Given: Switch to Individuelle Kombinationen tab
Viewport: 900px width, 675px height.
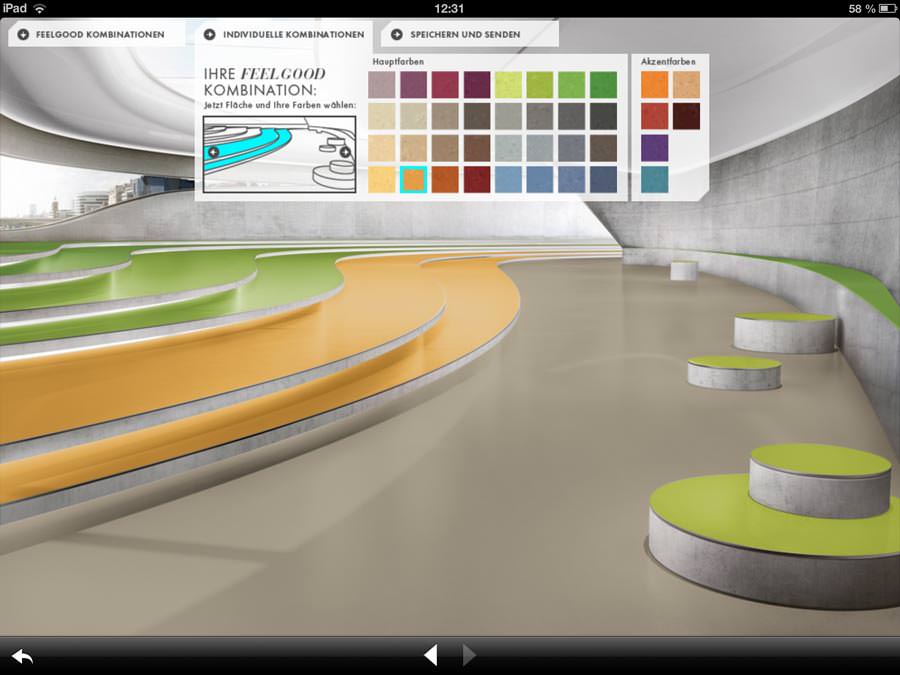Looking at the screenshot, I should (x=284, y=34).
